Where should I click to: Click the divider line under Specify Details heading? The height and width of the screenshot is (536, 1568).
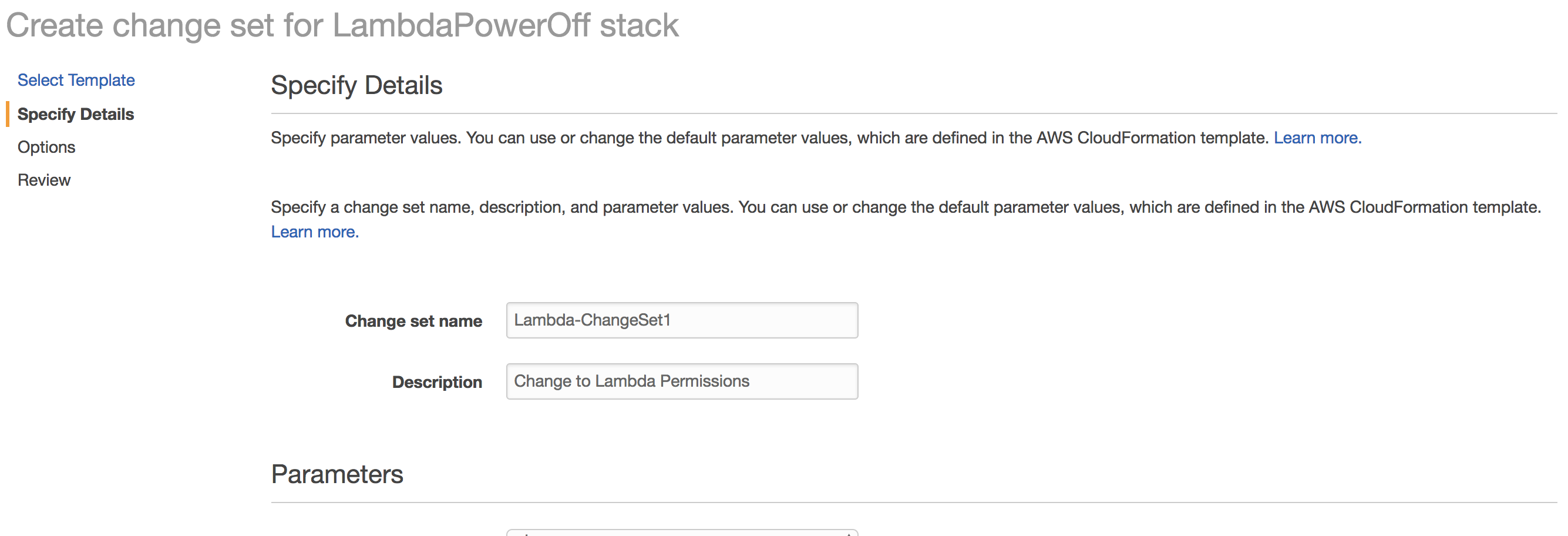(913, 113)
